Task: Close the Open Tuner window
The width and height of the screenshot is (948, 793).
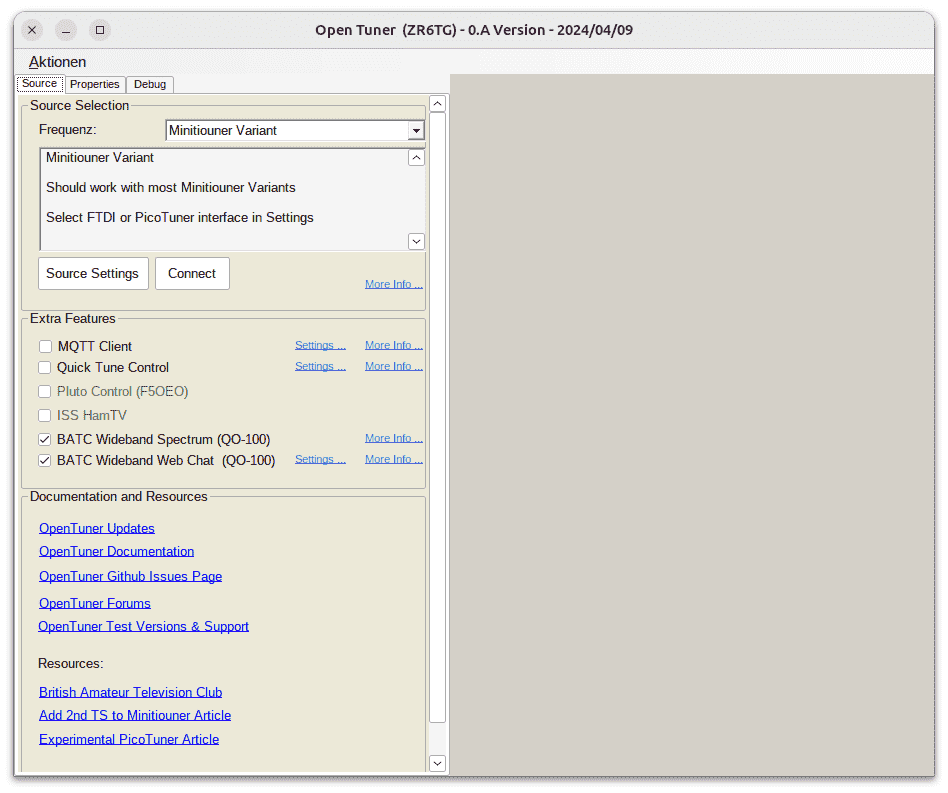Action: coord(32,30)
